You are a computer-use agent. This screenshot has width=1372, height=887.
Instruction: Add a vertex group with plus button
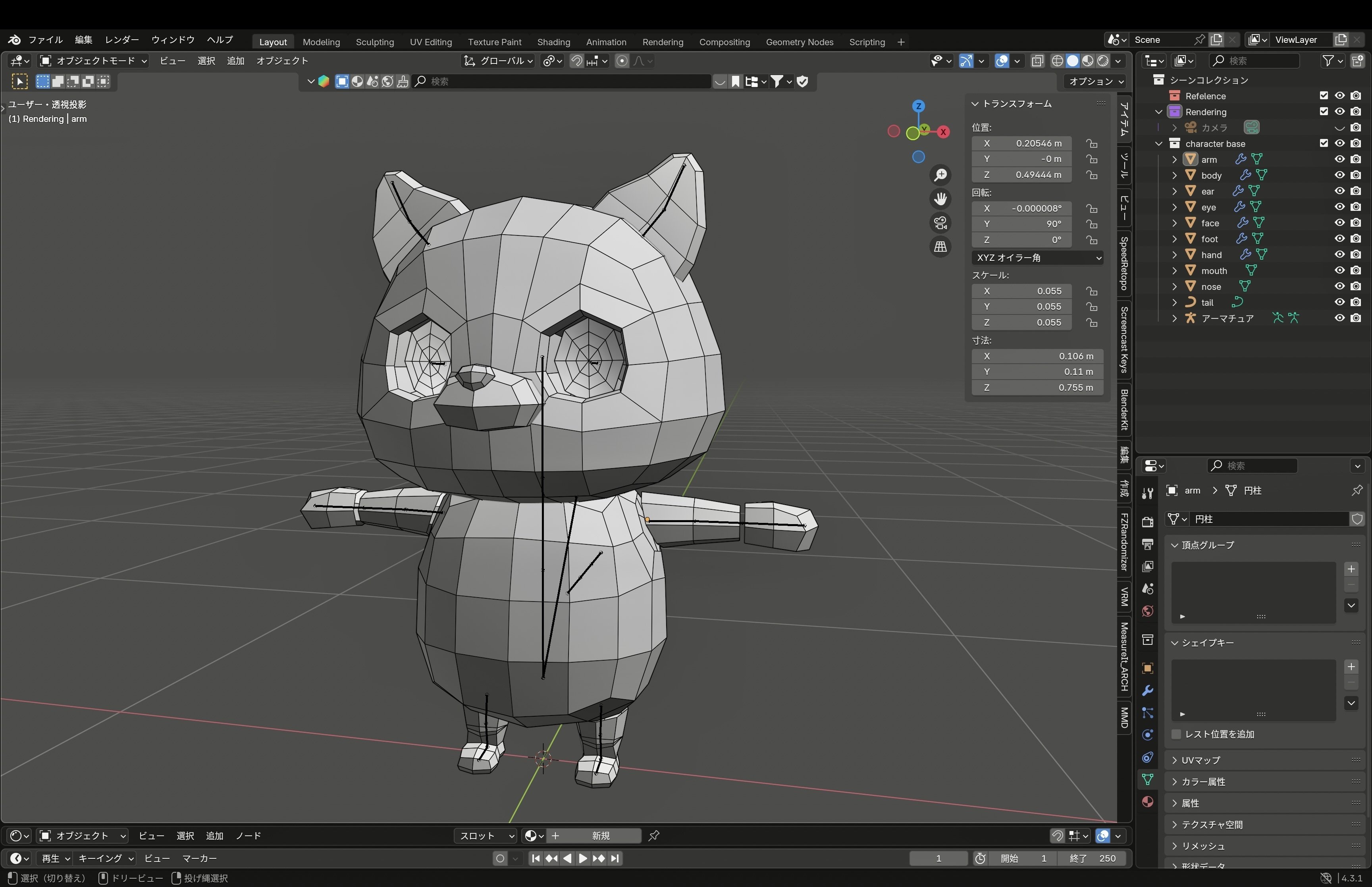coord(1351,569)
